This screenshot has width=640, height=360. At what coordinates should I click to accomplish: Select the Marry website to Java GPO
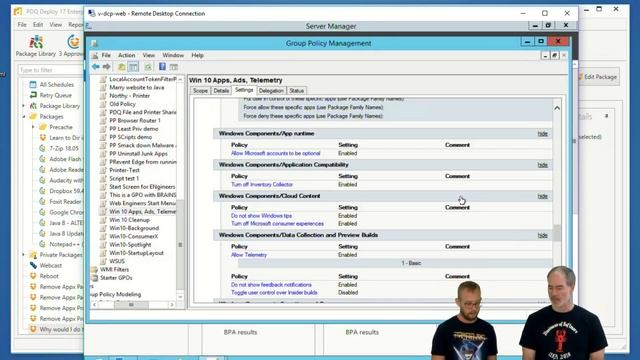point(136,87)
